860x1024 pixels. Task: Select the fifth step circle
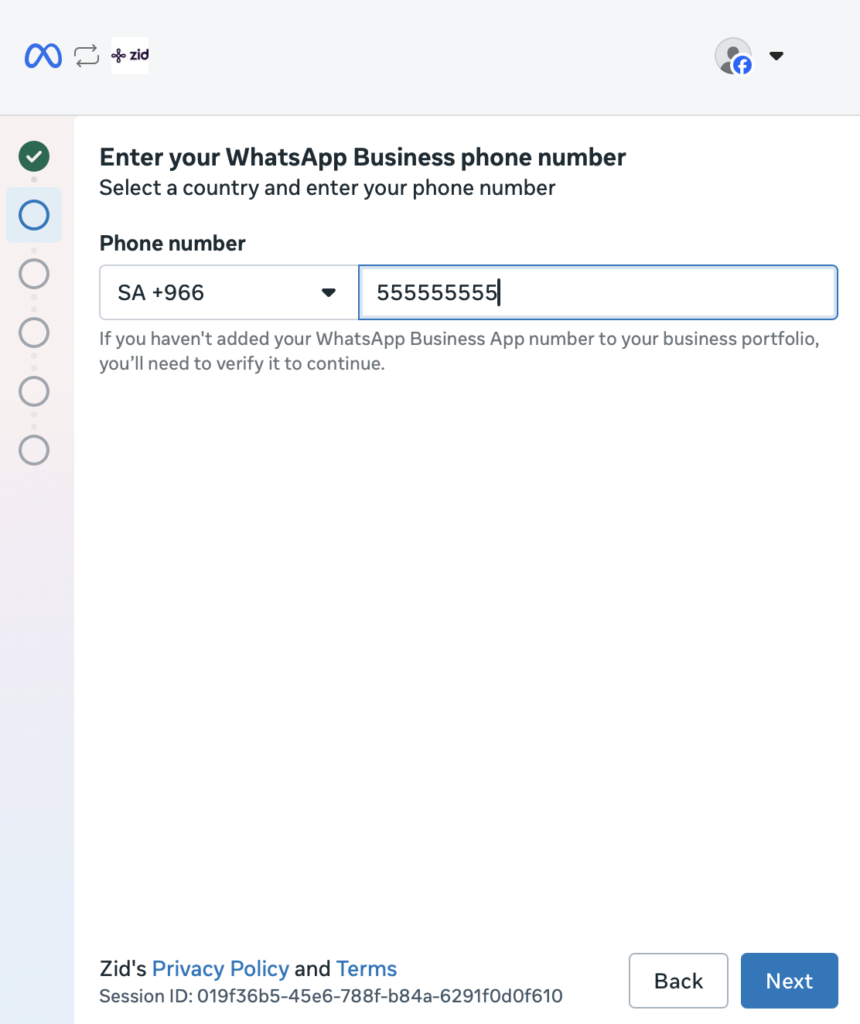(34, 391)
